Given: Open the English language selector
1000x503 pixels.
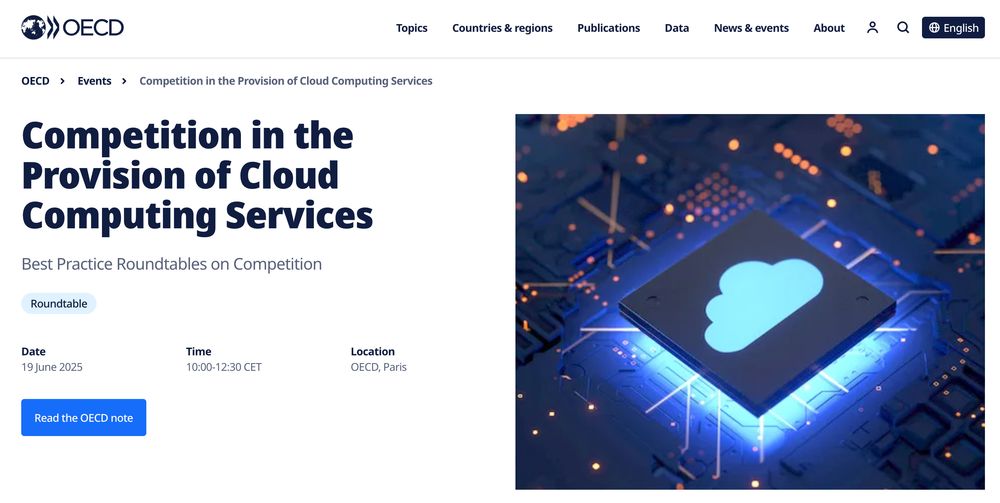Looking at the screenshot, I should pos(953,27).
